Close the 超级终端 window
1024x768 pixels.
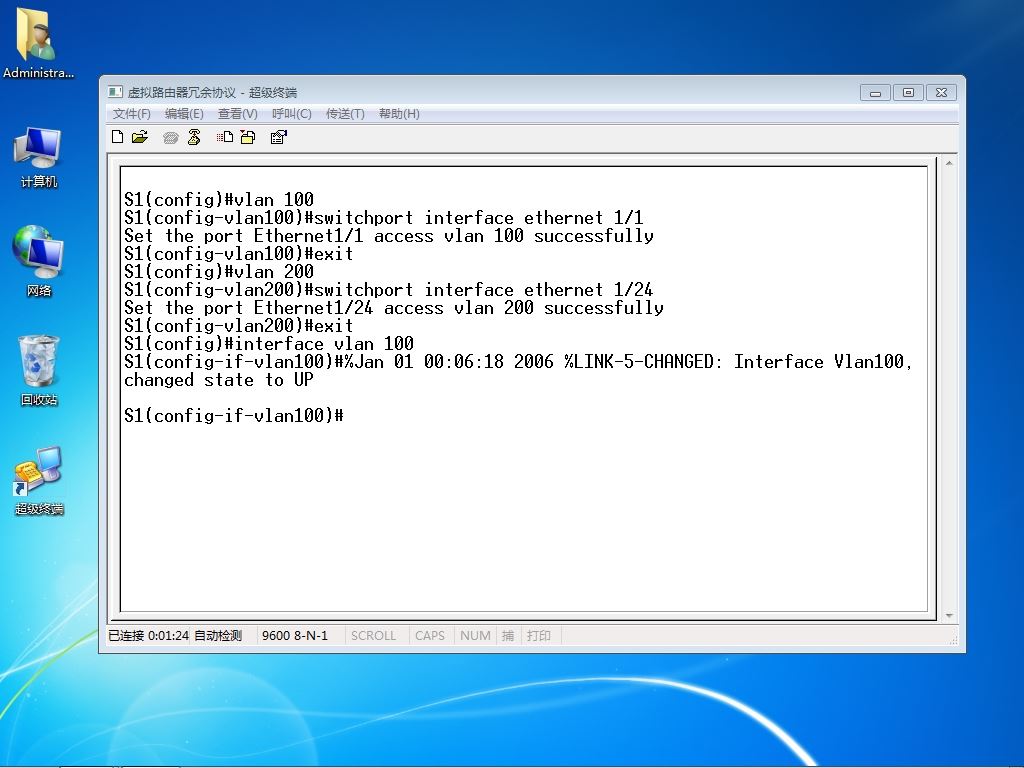941,93
